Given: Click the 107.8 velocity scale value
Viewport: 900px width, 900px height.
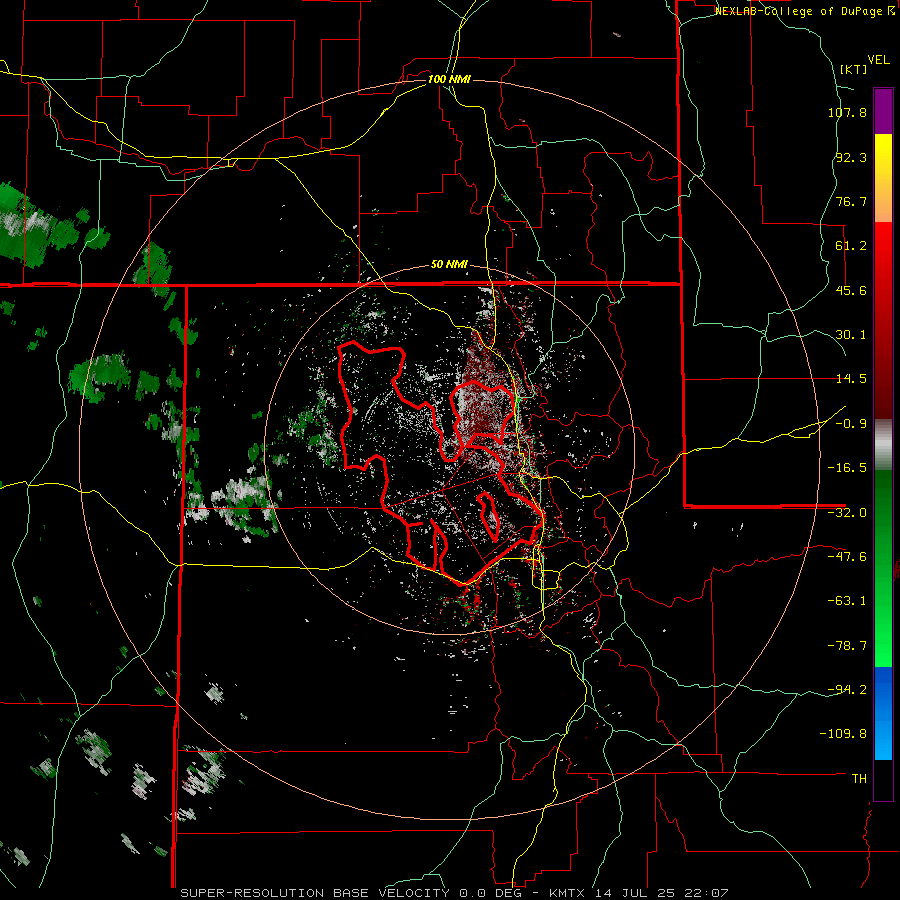Looking at the screenshot, I should point(847,112).
